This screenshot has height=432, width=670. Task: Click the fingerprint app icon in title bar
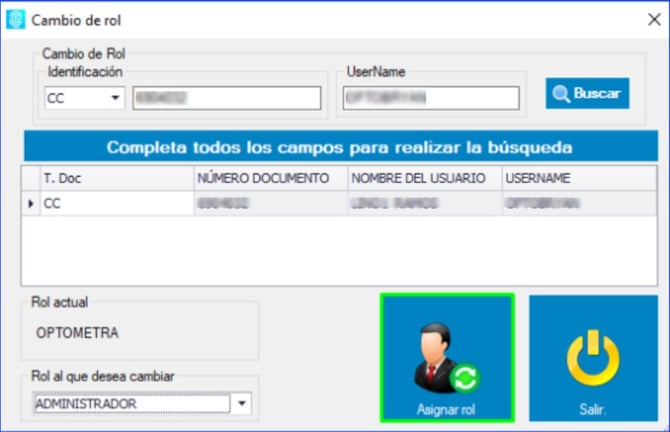[x=16, y=20]
